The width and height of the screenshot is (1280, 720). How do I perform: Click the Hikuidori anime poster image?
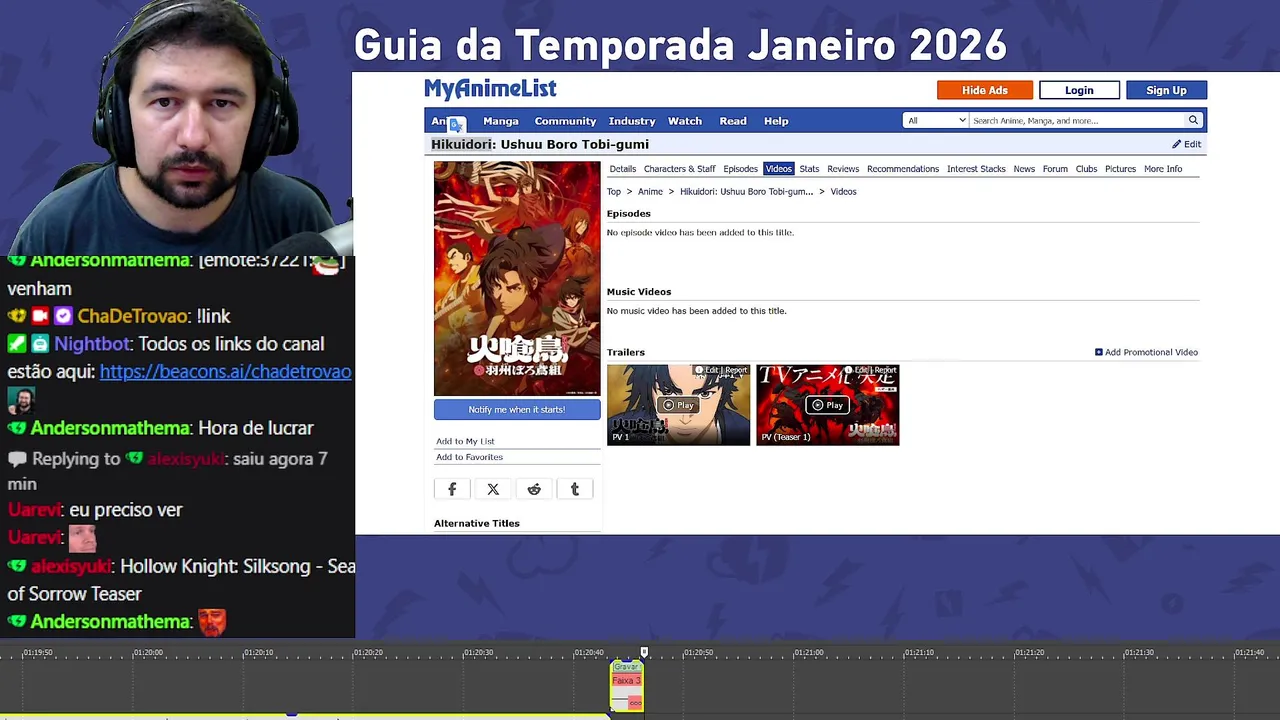[517, 279]
